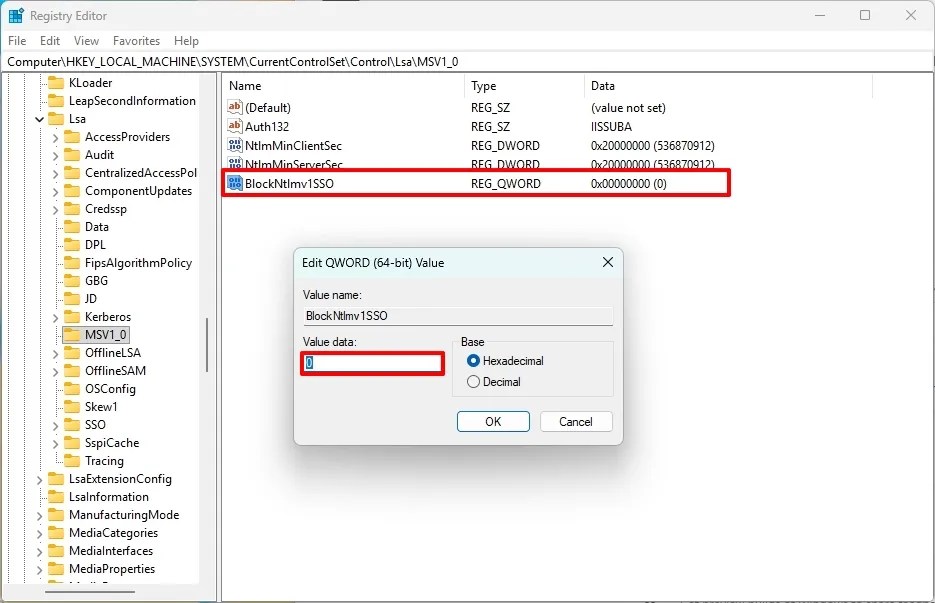
Task: Click the Data column header
Action: click(728, 86)
